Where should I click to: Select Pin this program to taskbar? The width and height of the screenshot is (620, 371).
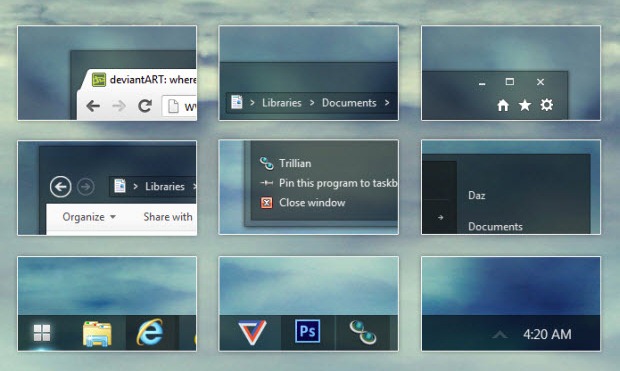point(338,183)
